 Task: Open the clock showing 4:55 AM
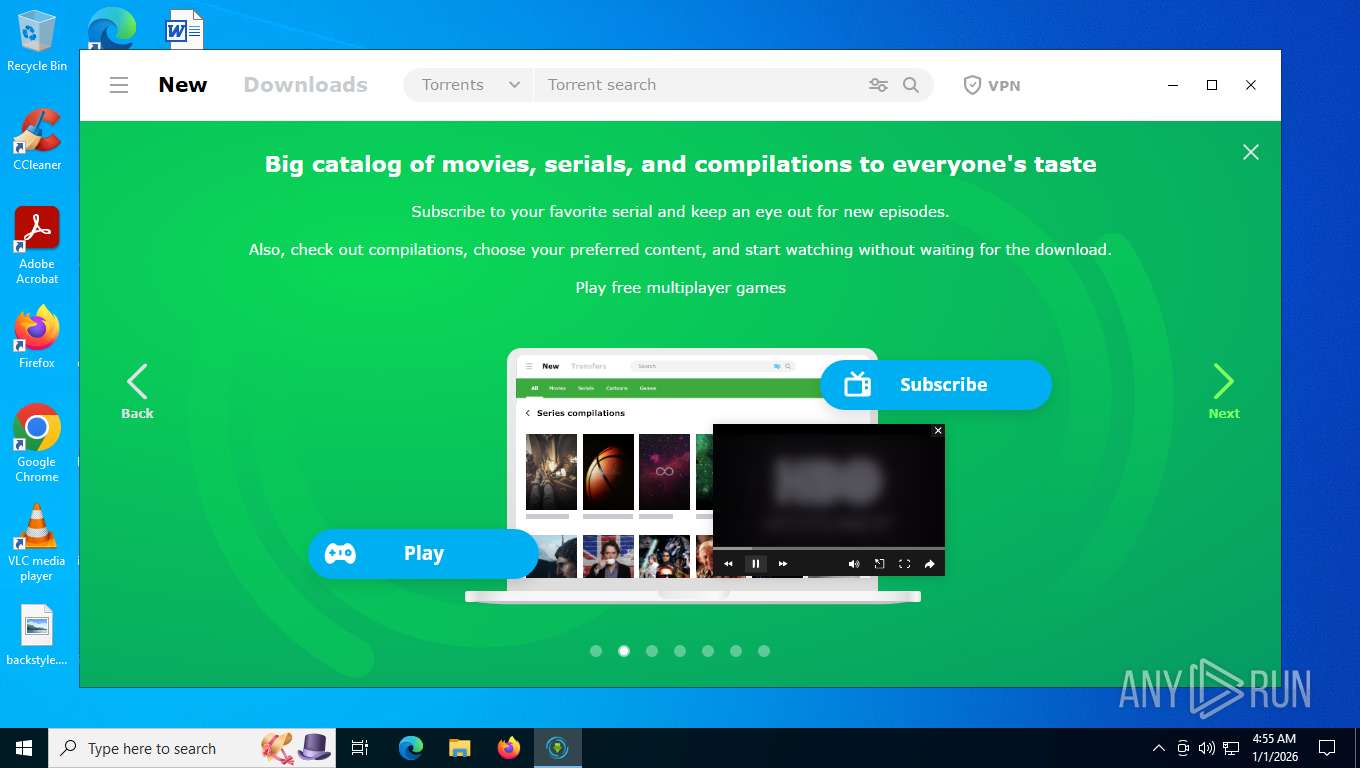(1274, 748)
